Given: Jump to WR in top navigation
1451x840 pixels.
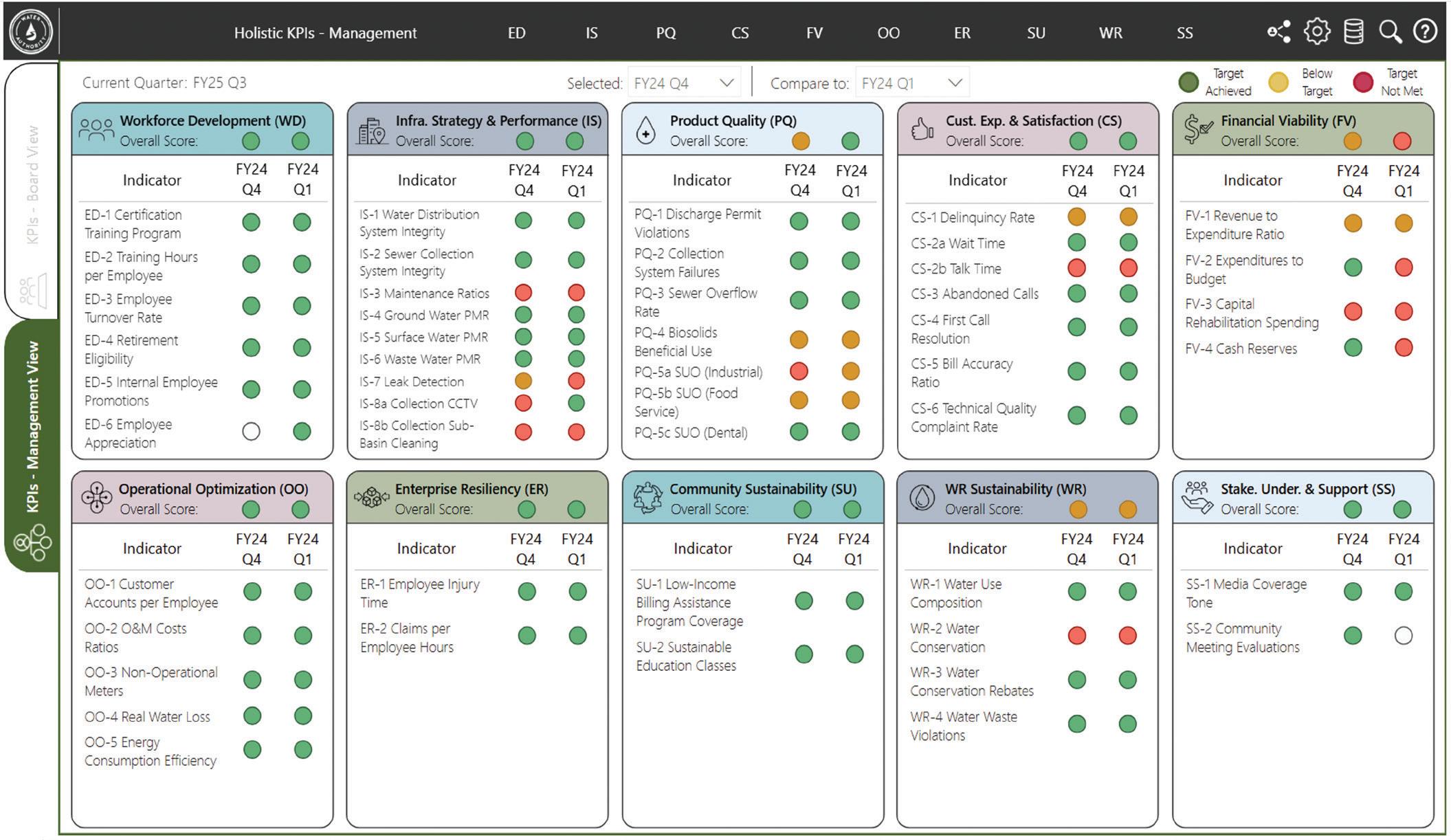Looking at the screenshot, I should [1110, 33].
